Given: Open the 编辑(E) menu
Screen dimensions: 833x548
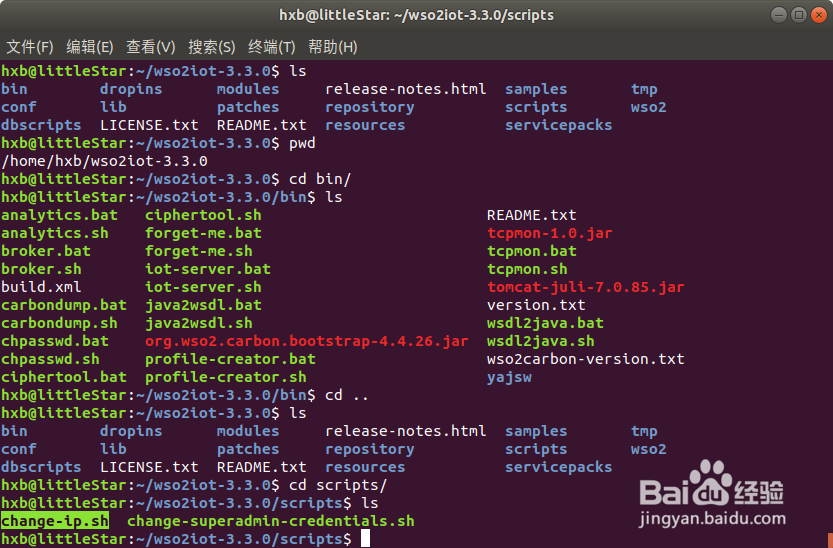Looking at the screenshot, I should click(x=90, y=47).
